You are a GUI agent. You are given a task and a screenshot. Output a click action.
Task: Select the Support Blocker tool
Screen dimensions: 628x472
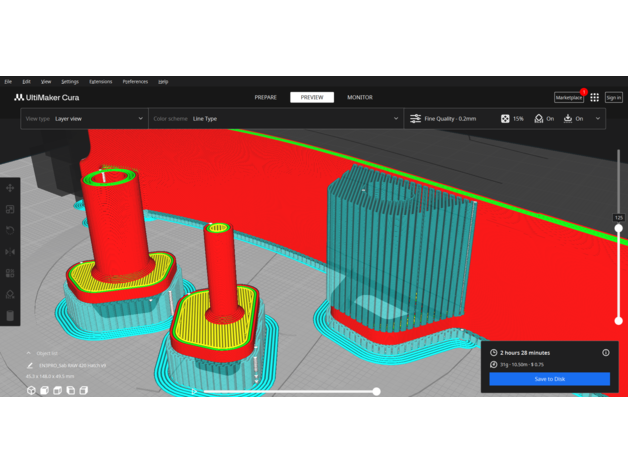click(x=10, y=294)
